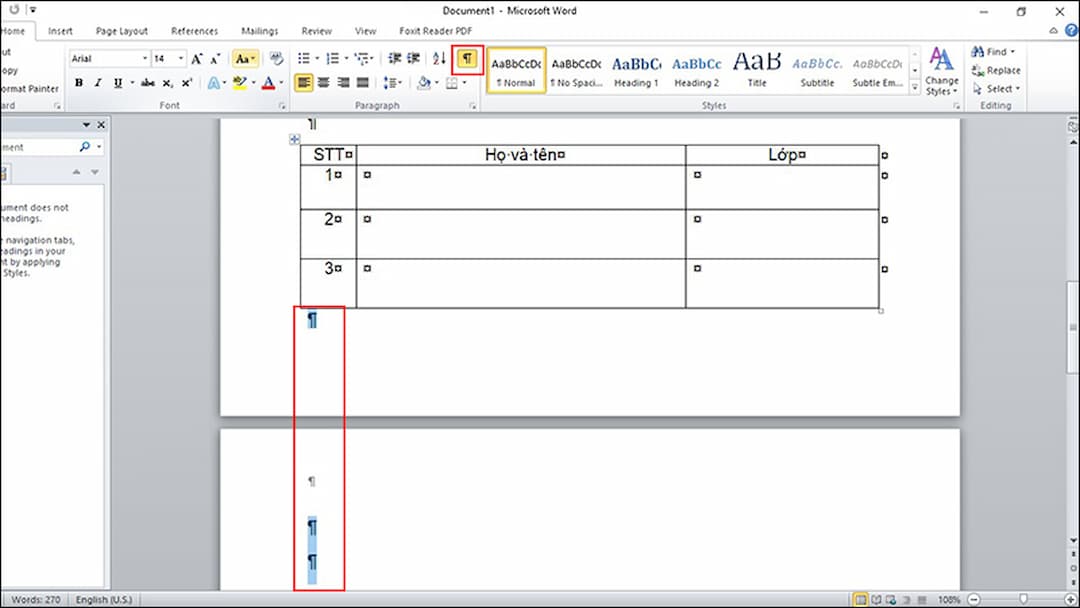Click Format Painter

(29, 88)
